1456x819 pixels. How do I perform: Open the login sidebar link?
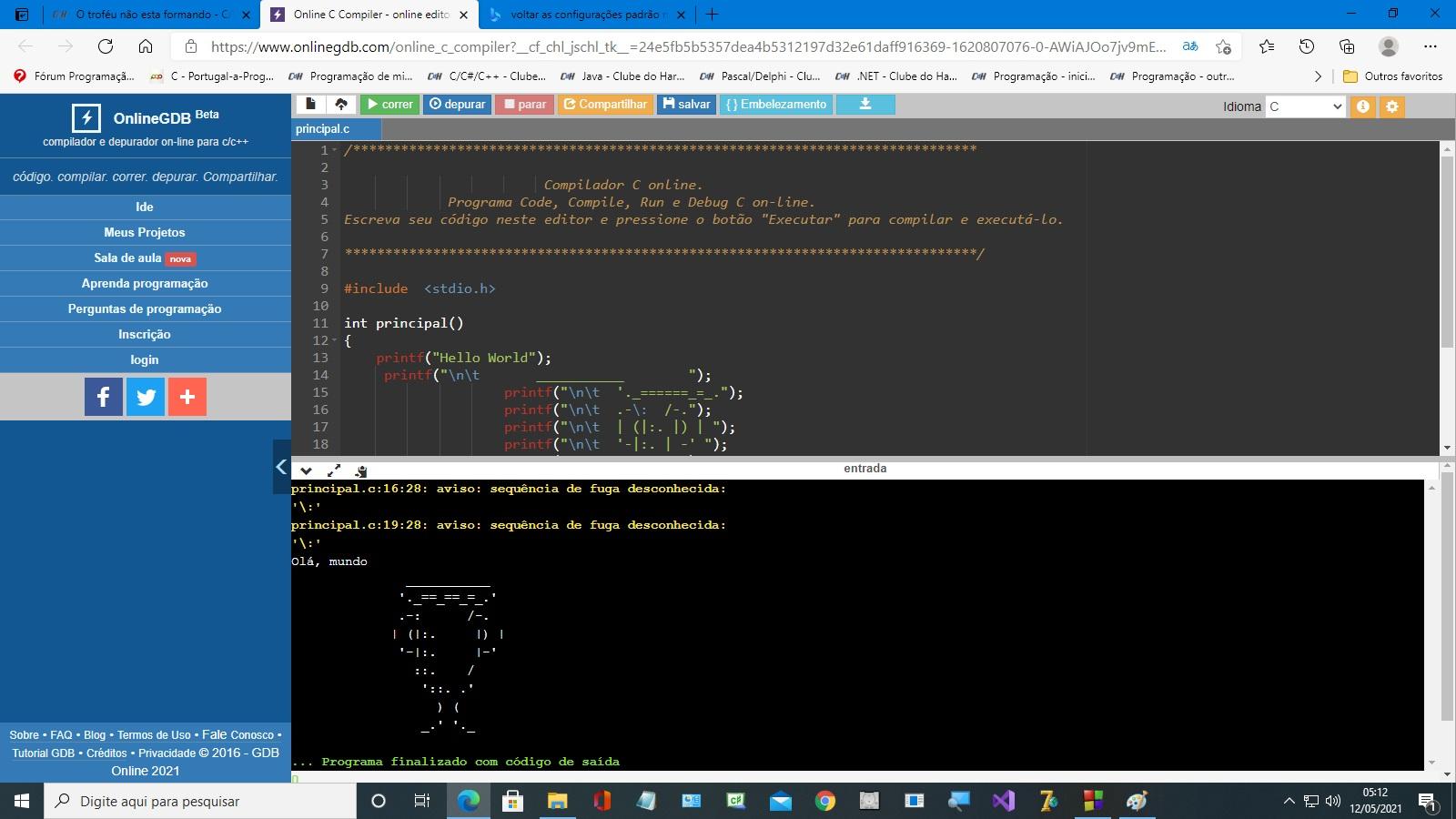pyautogui.click(x=145, y=359)
